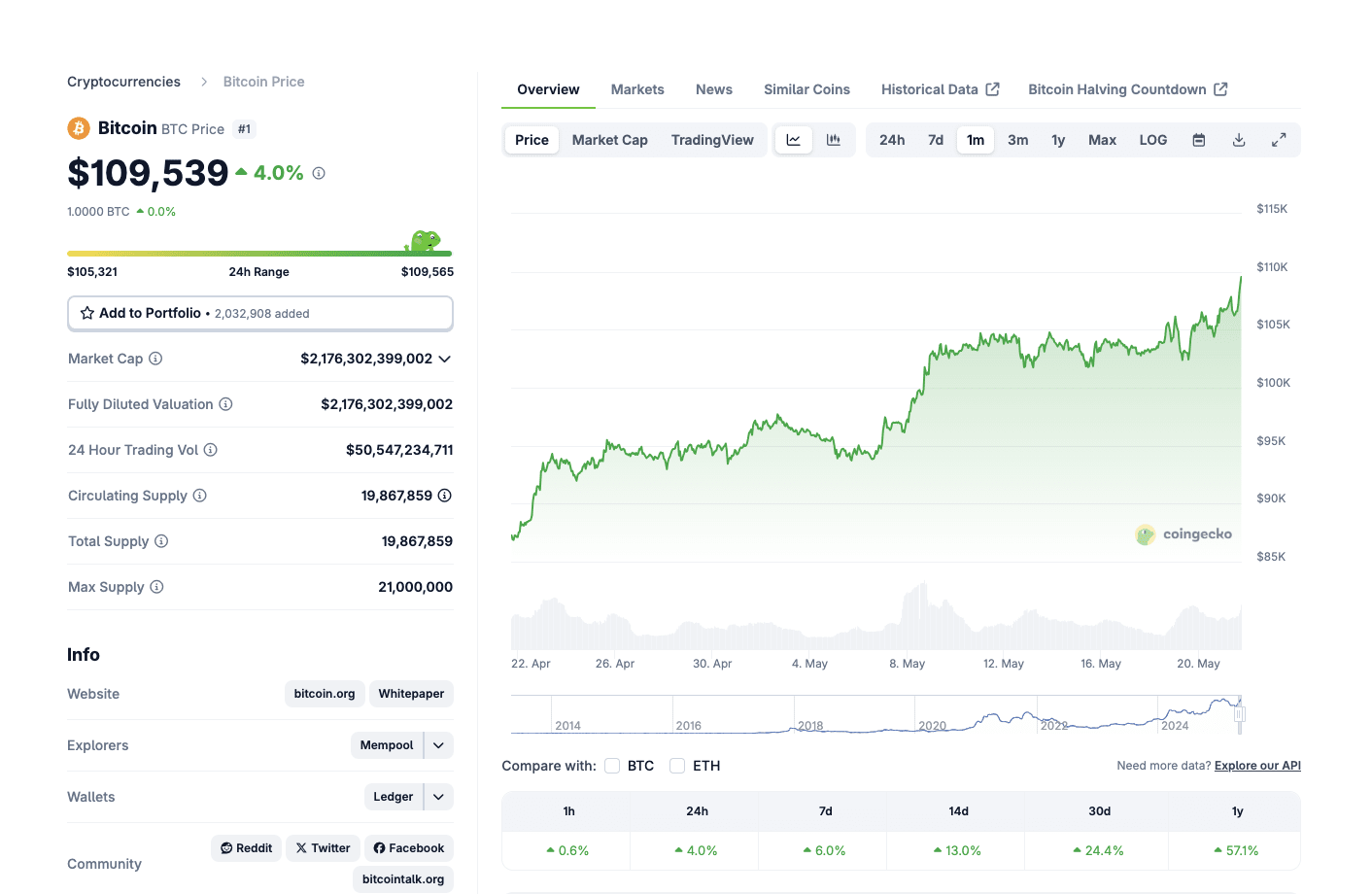Show 24 Hour Trading Vol info icon
Image resolution: width=1372 pixels, height=894 pixels.
pos(211,450)
